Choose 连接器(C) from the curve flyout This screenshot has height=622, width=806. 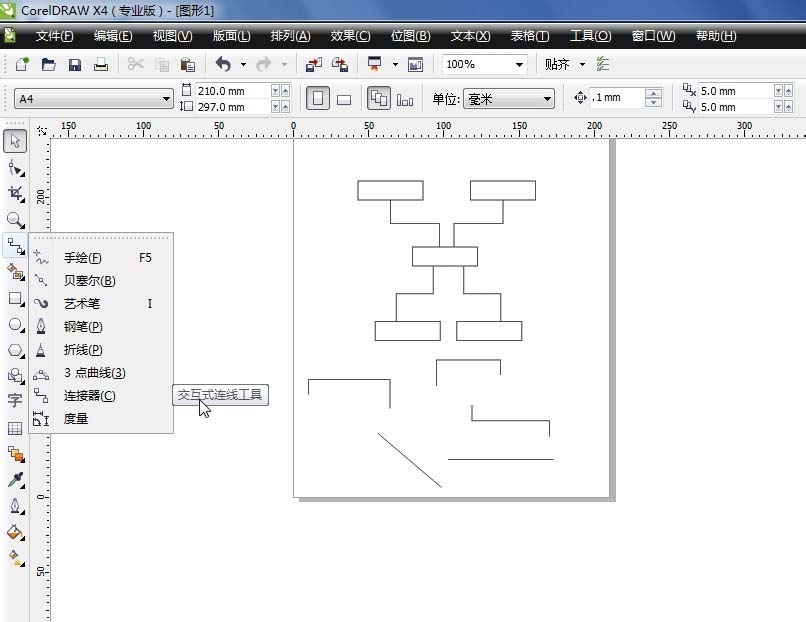pos(89,396)
